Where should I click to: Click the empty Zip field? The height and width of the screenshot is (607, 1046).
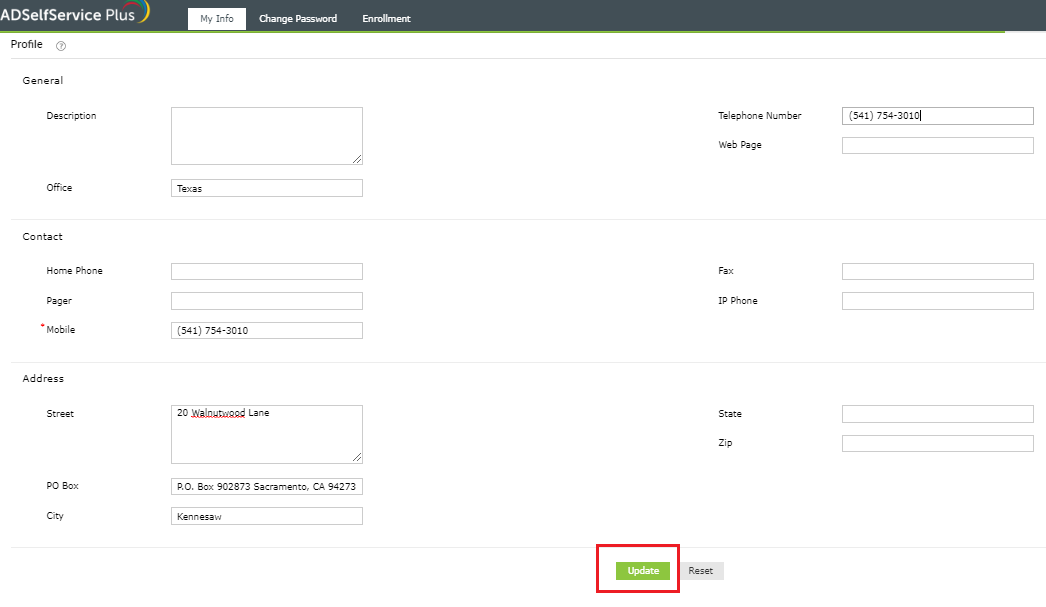click(937, 443)
